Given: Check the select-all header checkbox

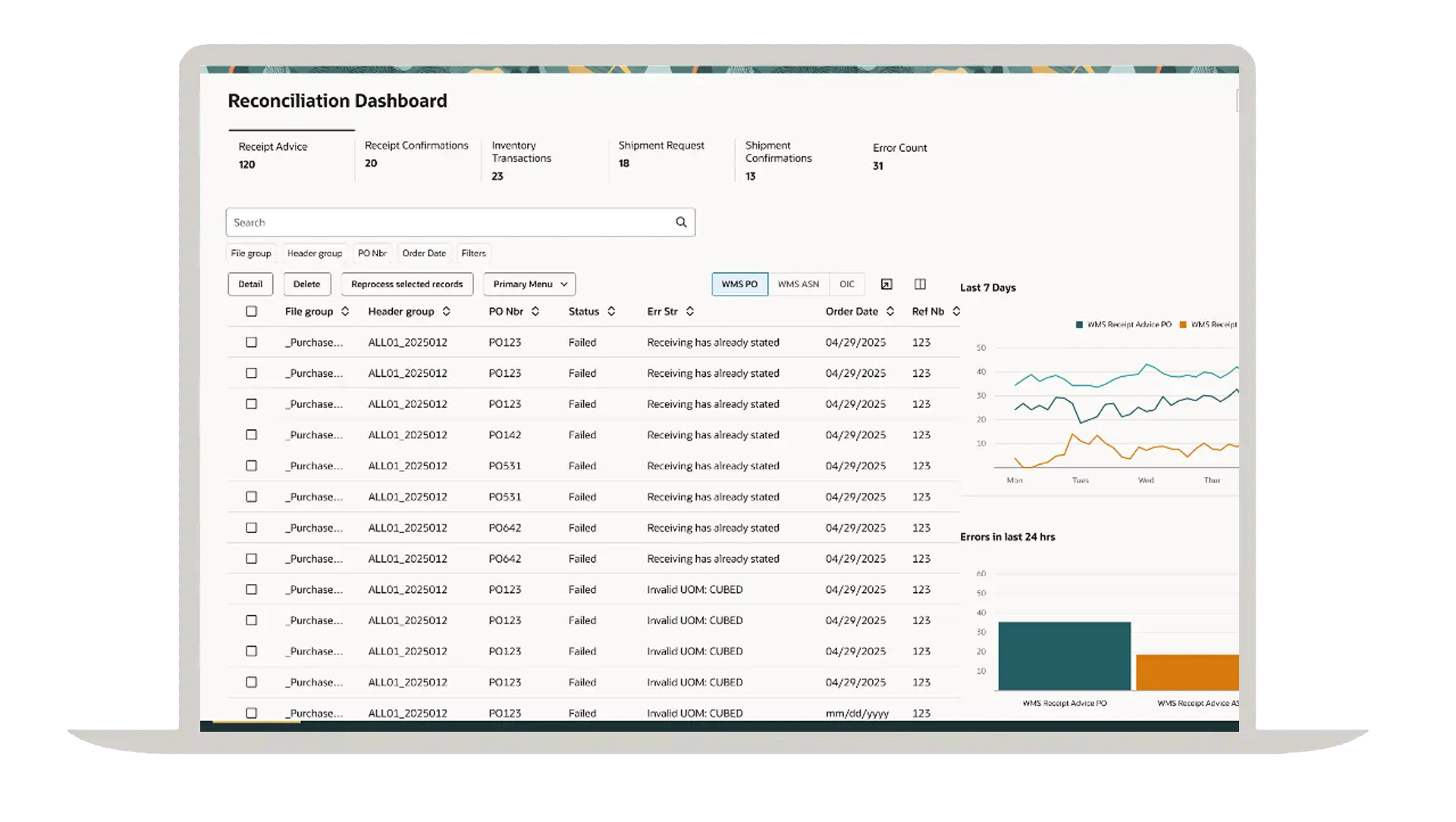Looking at the screenshot, I should pos(251,312).
